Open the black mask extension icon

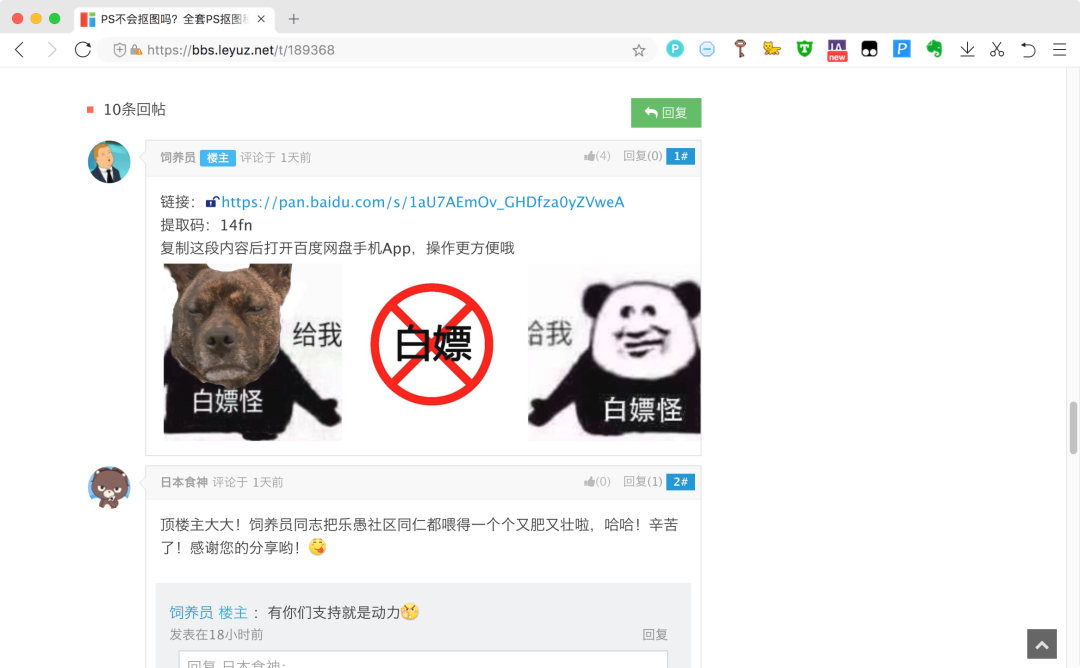(869, 49)
